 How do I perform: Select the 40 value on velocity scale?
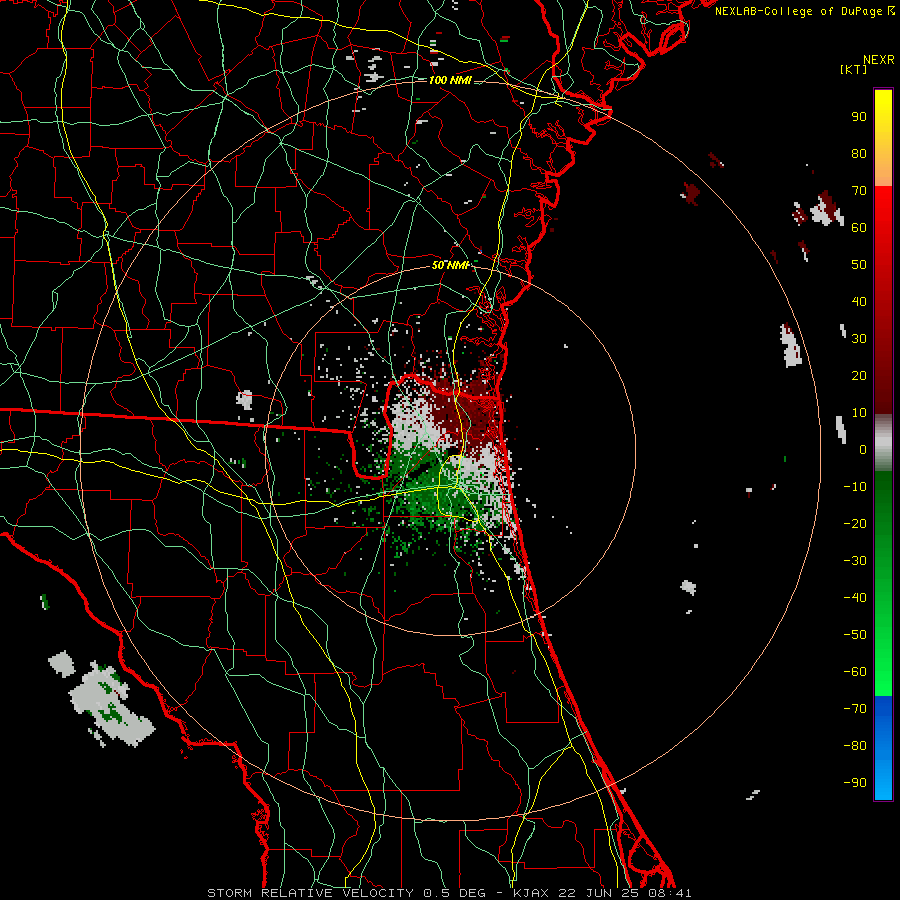tap(859, 301)
